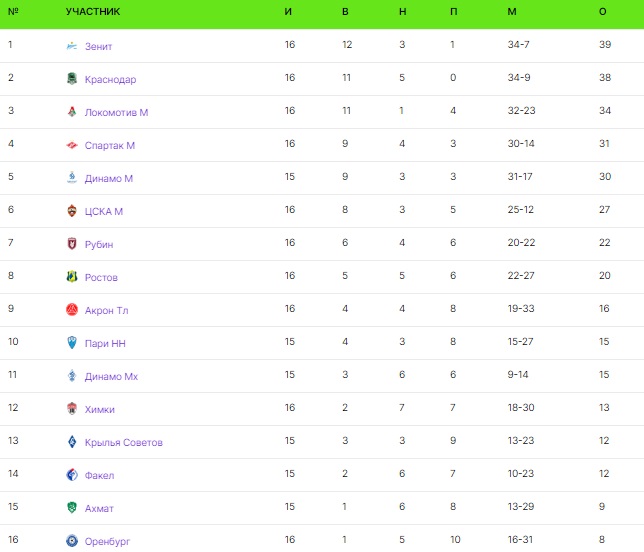Image resolution: width=644 pixels, height=552 pixels.
Task: Open the Зенит team link
Action: (x=99, y=46)
